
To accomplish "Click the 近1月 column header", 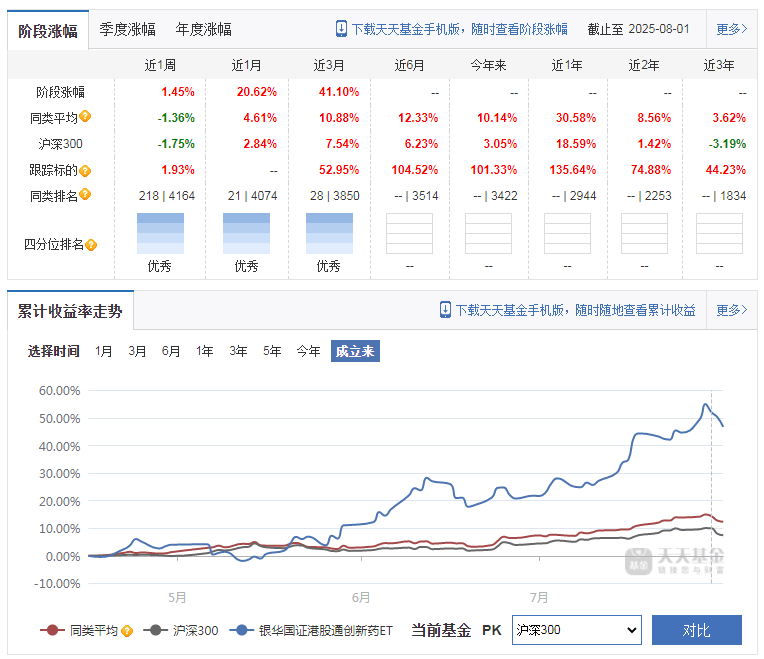I will [x=247, y=65].
